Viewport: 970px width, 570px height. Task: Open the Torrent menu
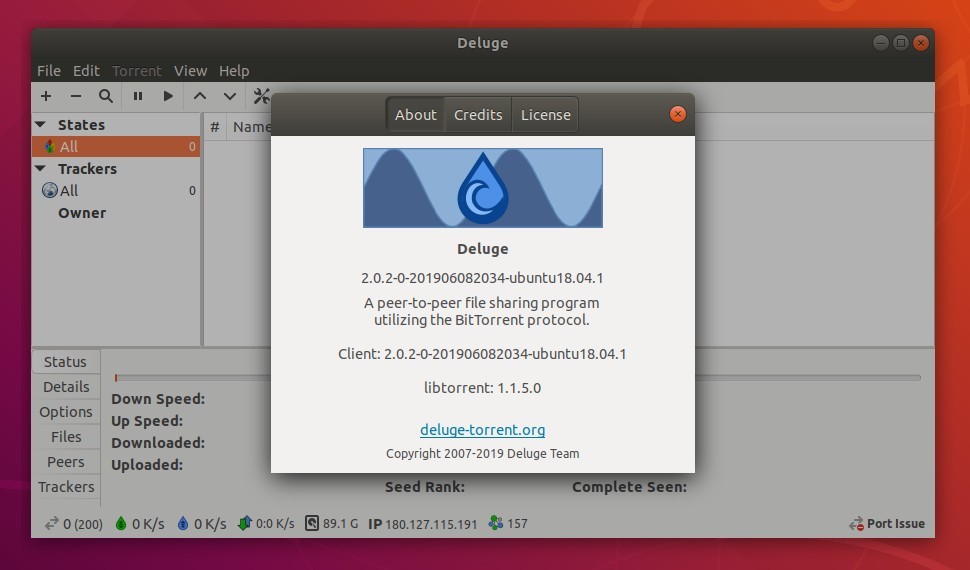pos(136,71)
